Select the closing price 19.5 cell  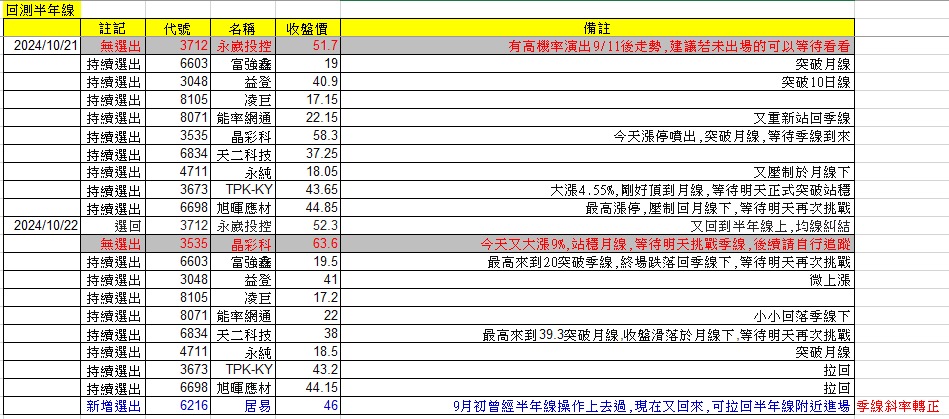point(308,262)
